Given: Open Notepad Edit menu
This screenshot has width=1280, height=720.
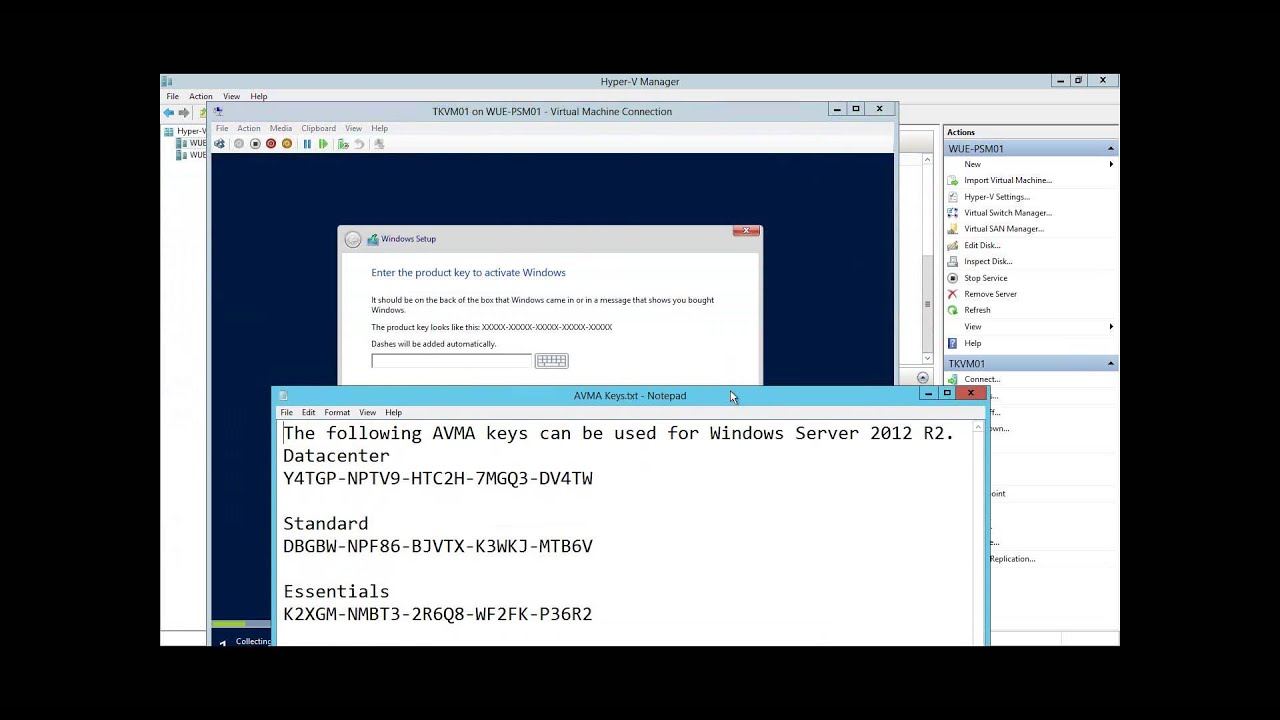Looking at the screenshot, I should (308, 413).
